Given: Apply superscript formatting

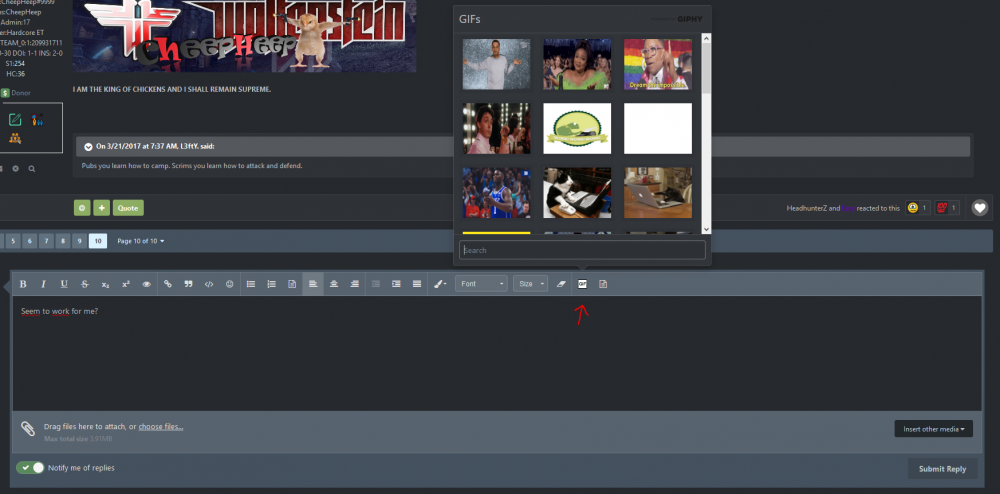Looking at the screenshot, I should click(126, 284).
